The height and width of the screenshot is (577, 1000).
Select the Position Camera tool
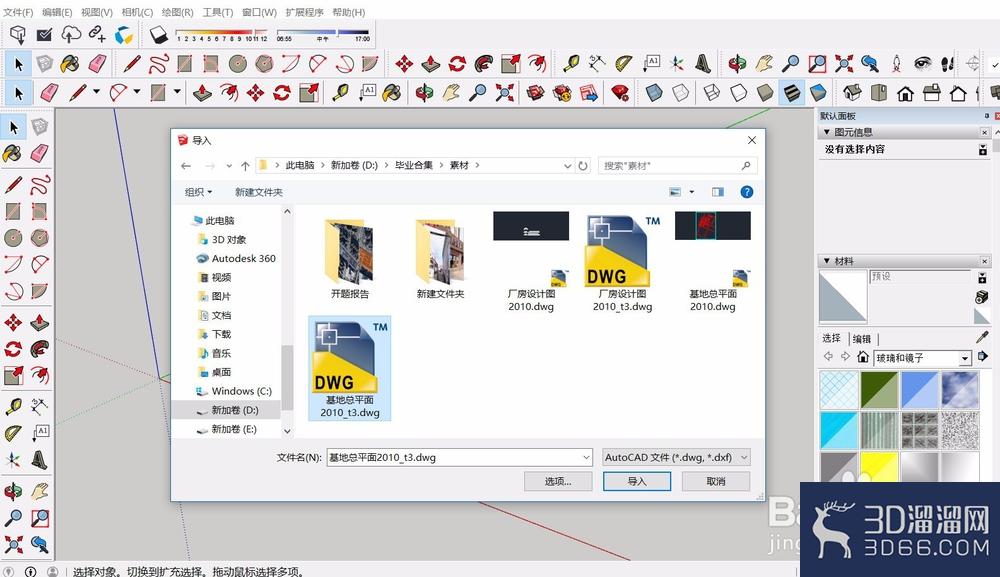[895, 63]
